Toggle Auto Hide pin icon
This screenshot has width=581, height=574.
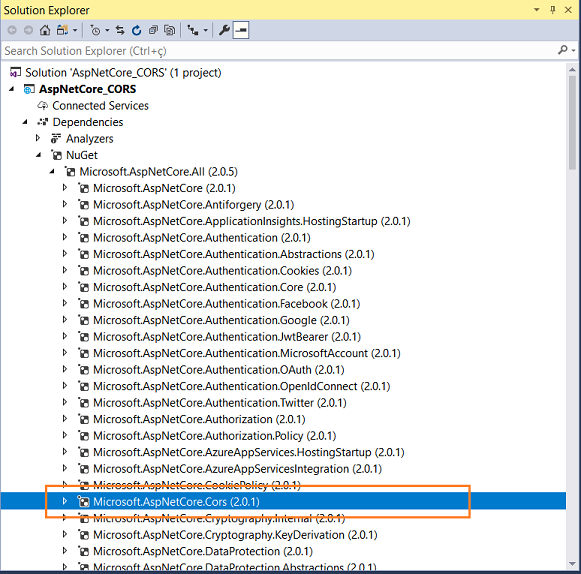[552, 10]
